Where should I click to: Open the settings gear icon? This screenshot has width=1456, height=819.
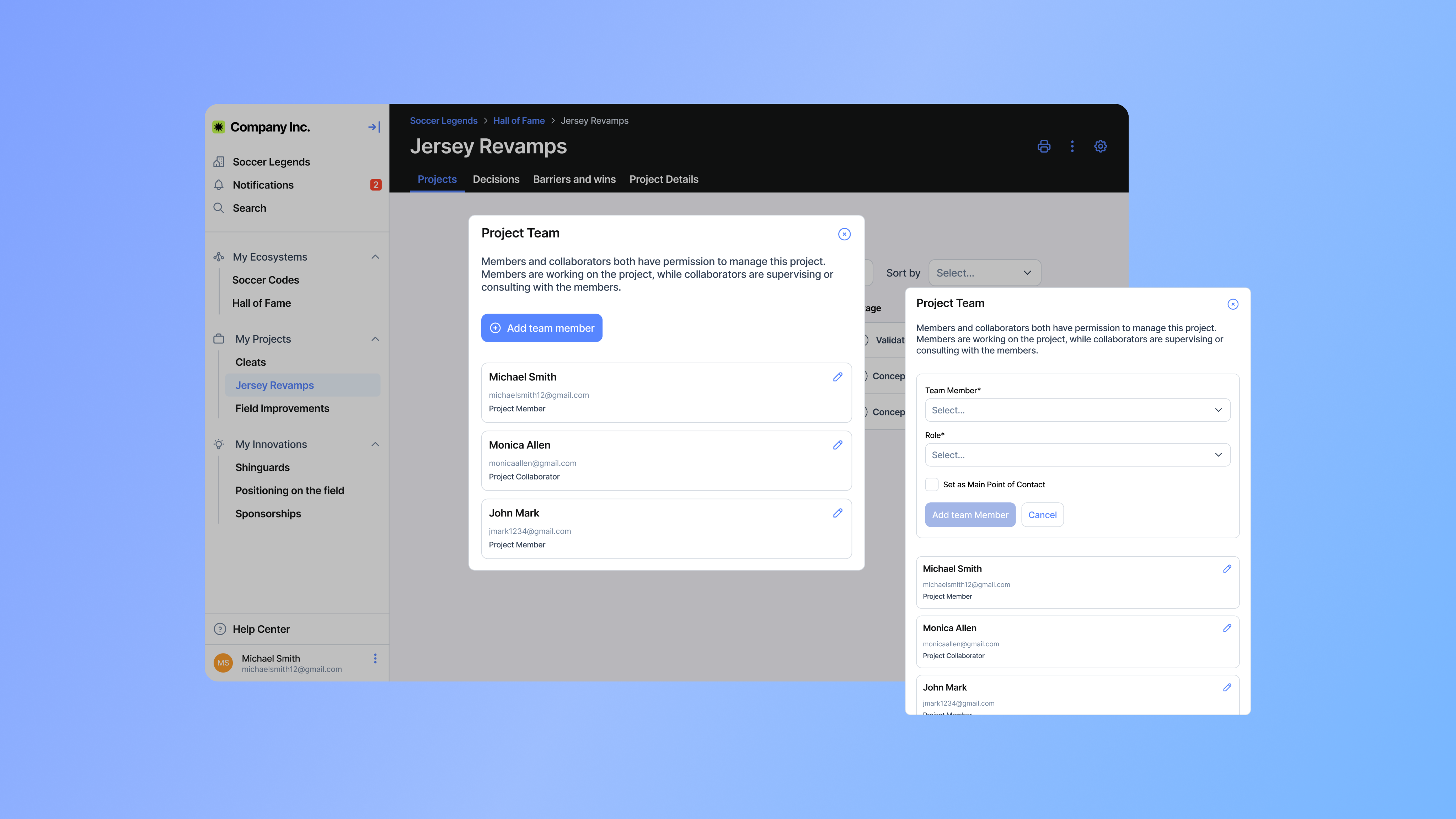pyautogui.click(x=1100, y=146)
